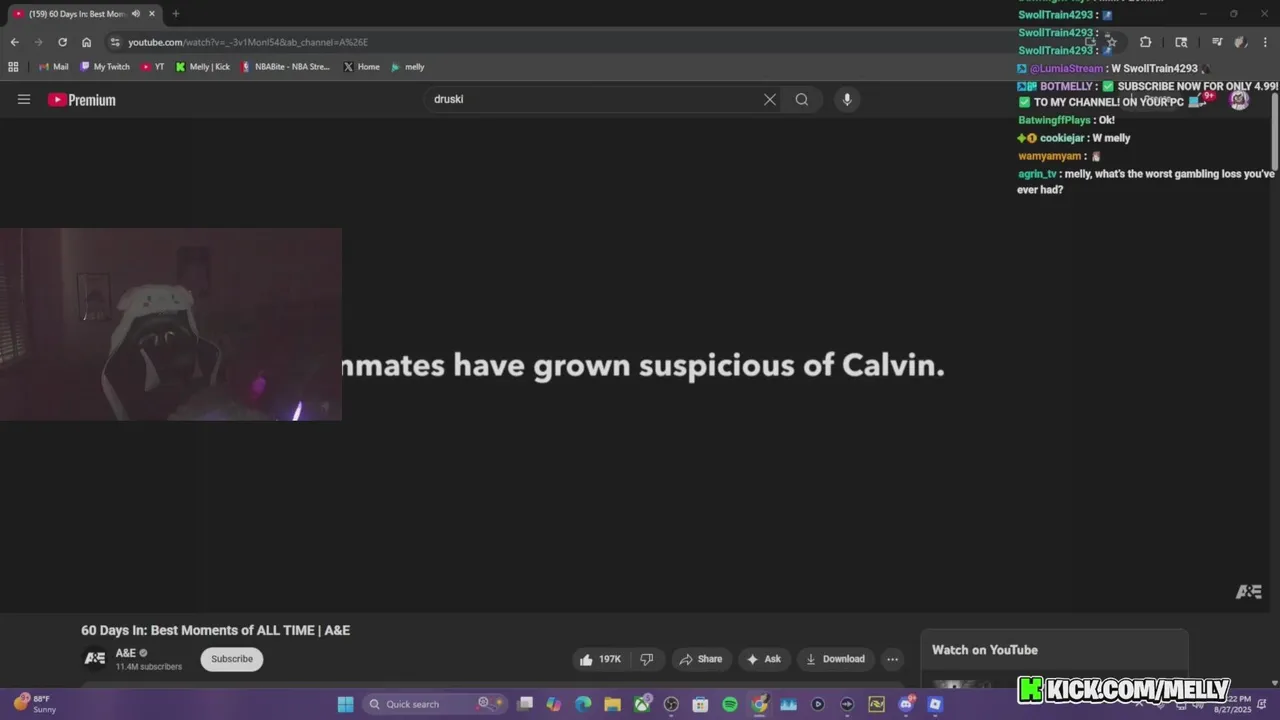Open the X Home bookmark
This screenshot has height=720, width=1280.
click(361, 67)
